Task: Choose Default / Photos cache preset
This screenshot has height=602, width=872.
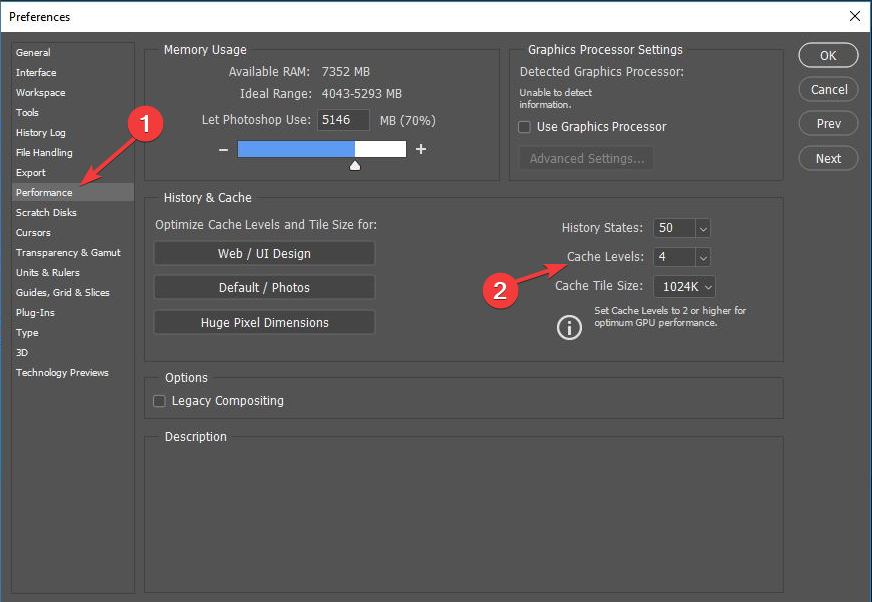Action: tap(264, 288)
